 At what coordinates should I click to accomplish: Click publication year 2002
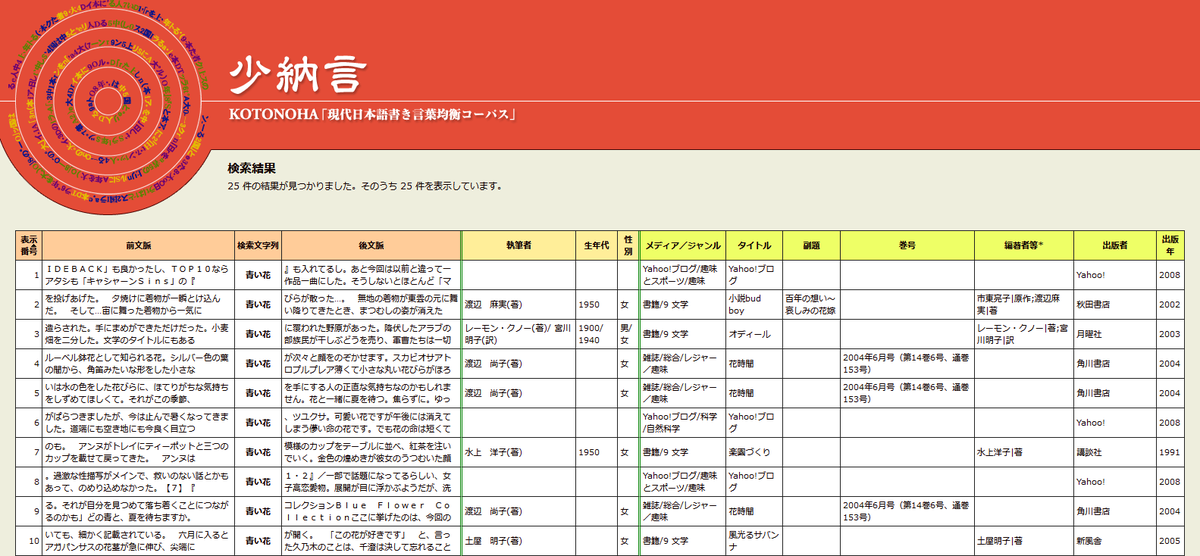[x=1169, y=305]
